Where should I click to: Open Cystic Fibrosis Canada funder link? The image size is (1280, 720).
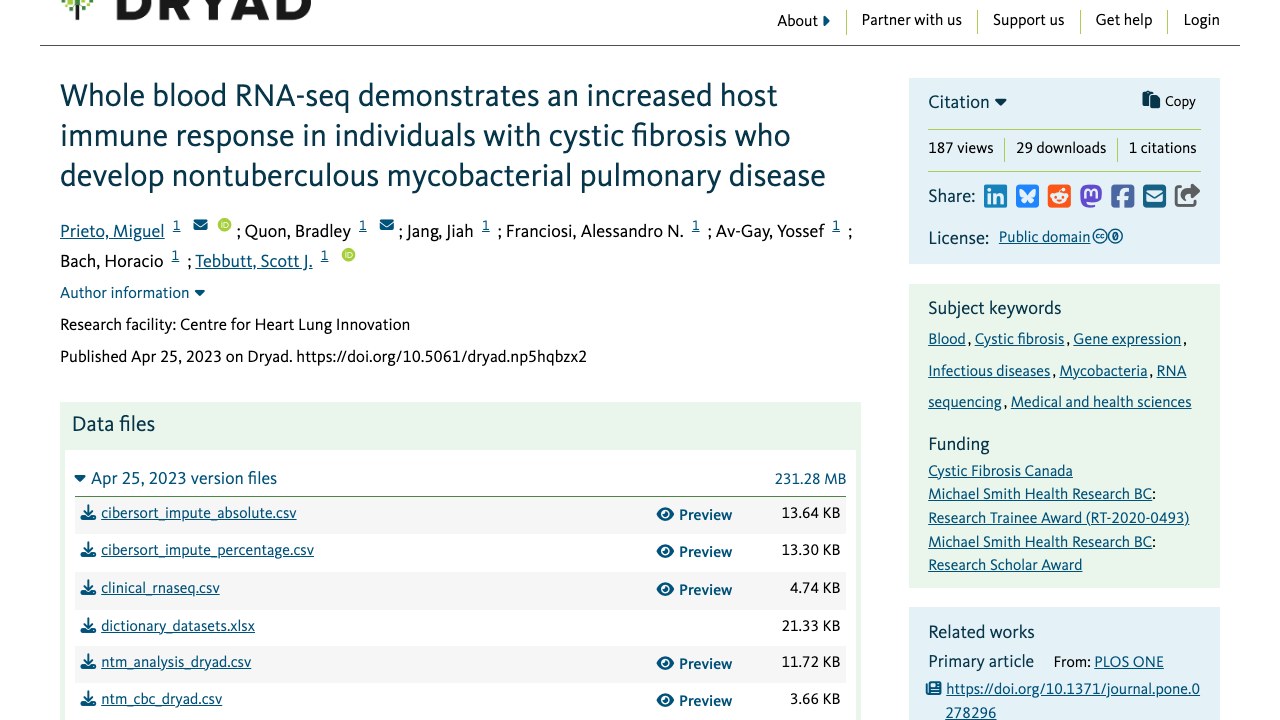1000,471
